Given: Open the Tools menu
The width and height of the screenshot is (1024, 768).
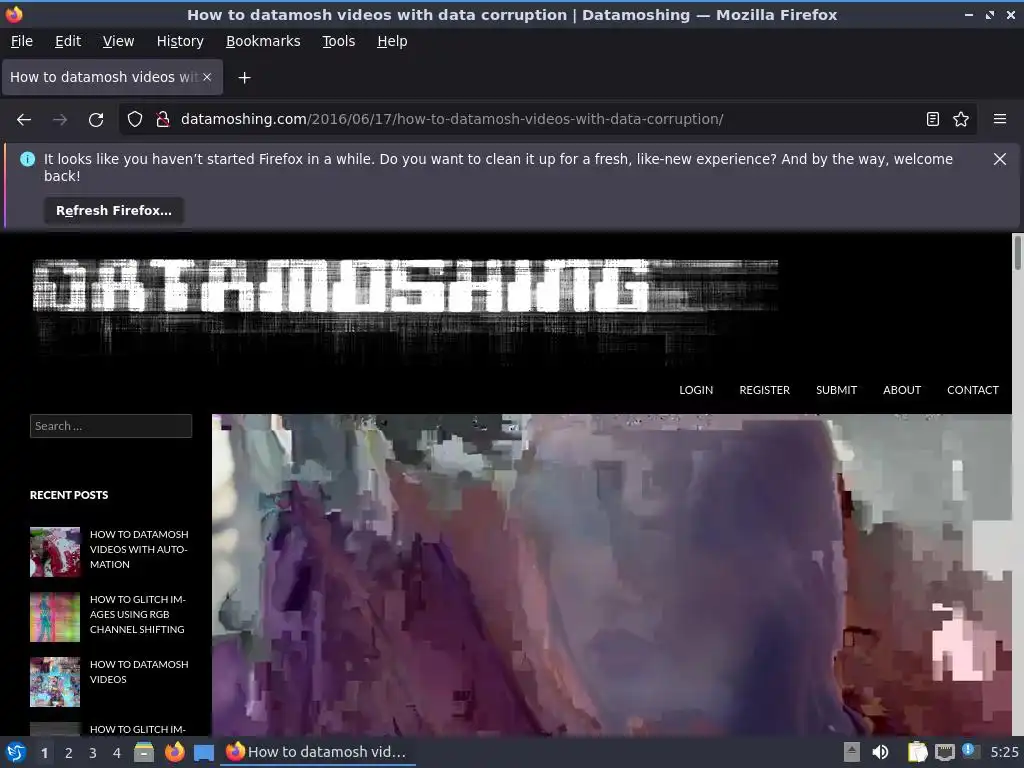Looking at the screenshot, I should 338,41.
